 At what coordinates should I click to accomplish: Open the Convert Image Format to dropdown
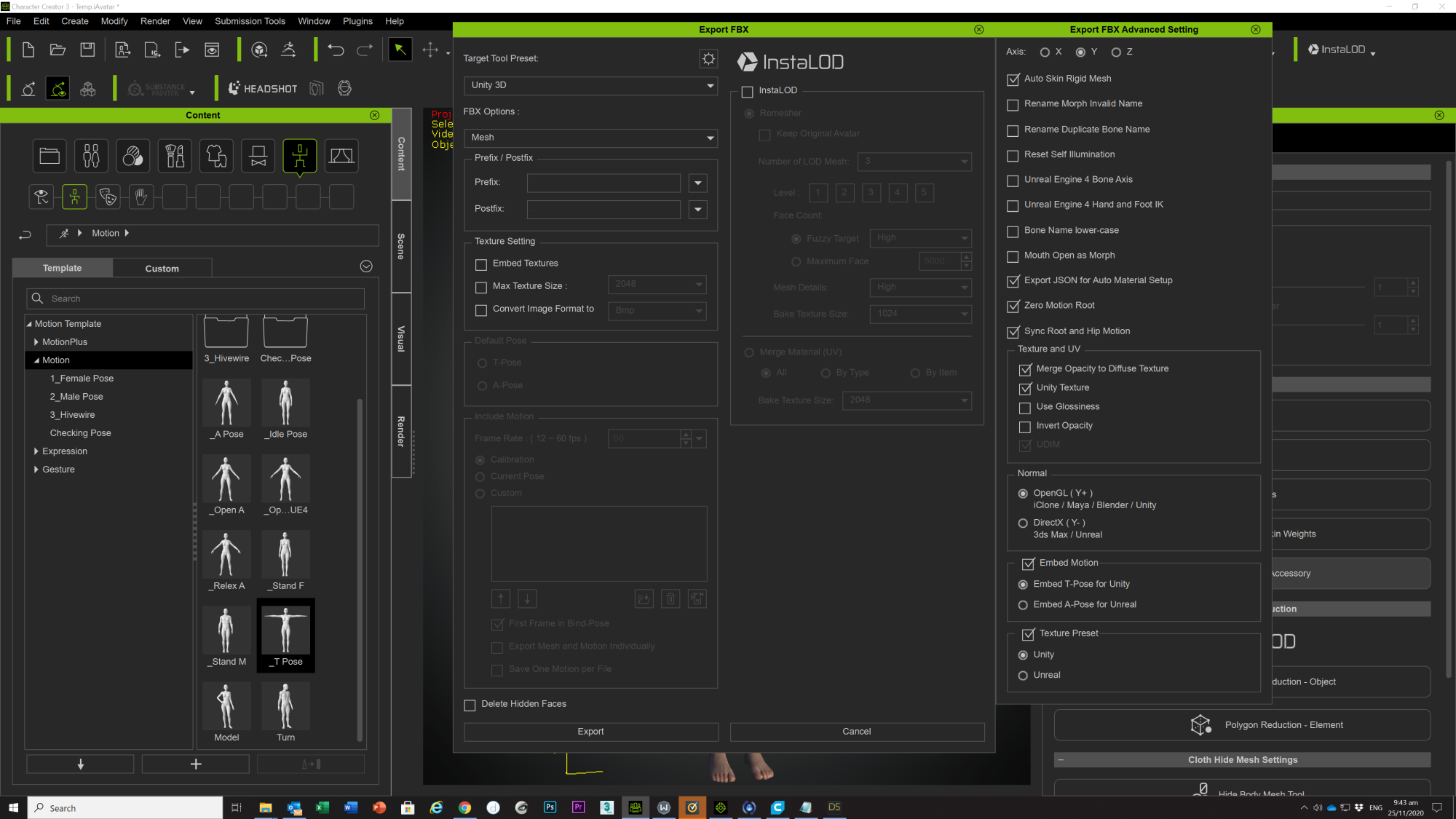[657, 309]
